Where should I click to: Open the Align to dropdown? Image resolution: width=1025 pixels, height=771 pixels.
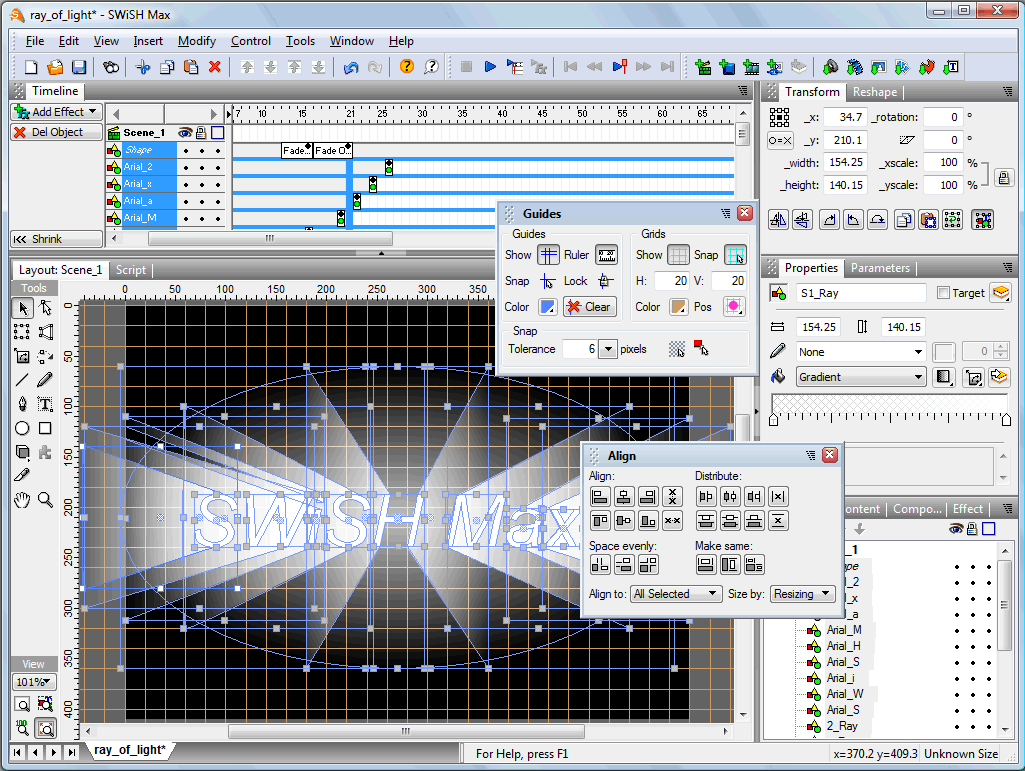[x=675, y=593]
